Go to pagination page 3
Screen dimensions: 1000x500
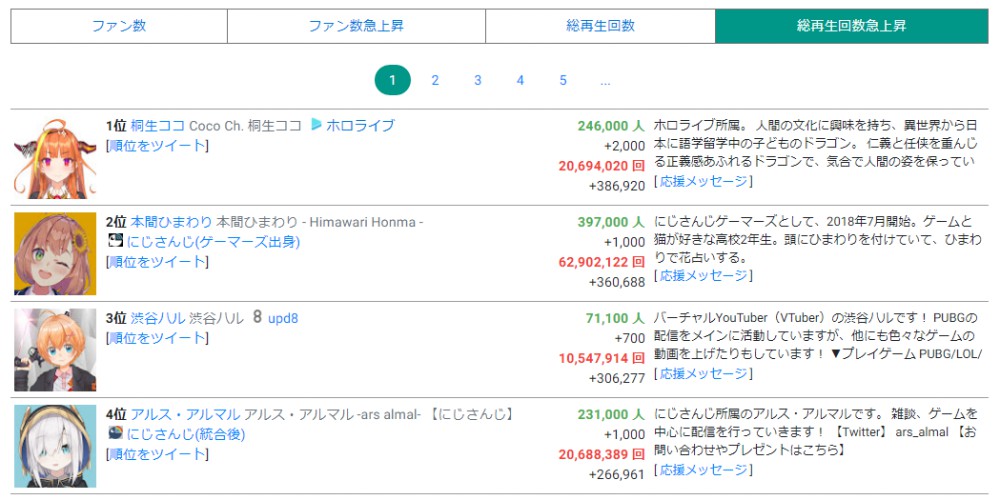tap(478, 80)
